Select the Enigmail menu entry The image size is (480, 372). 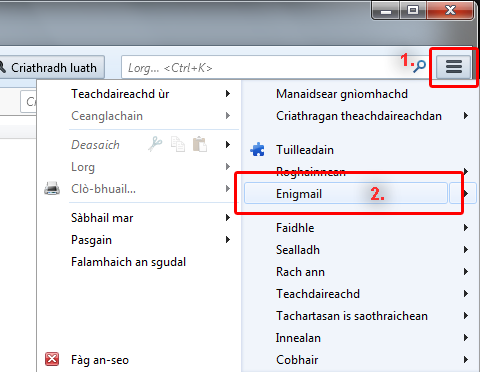[x=346, y=193]
